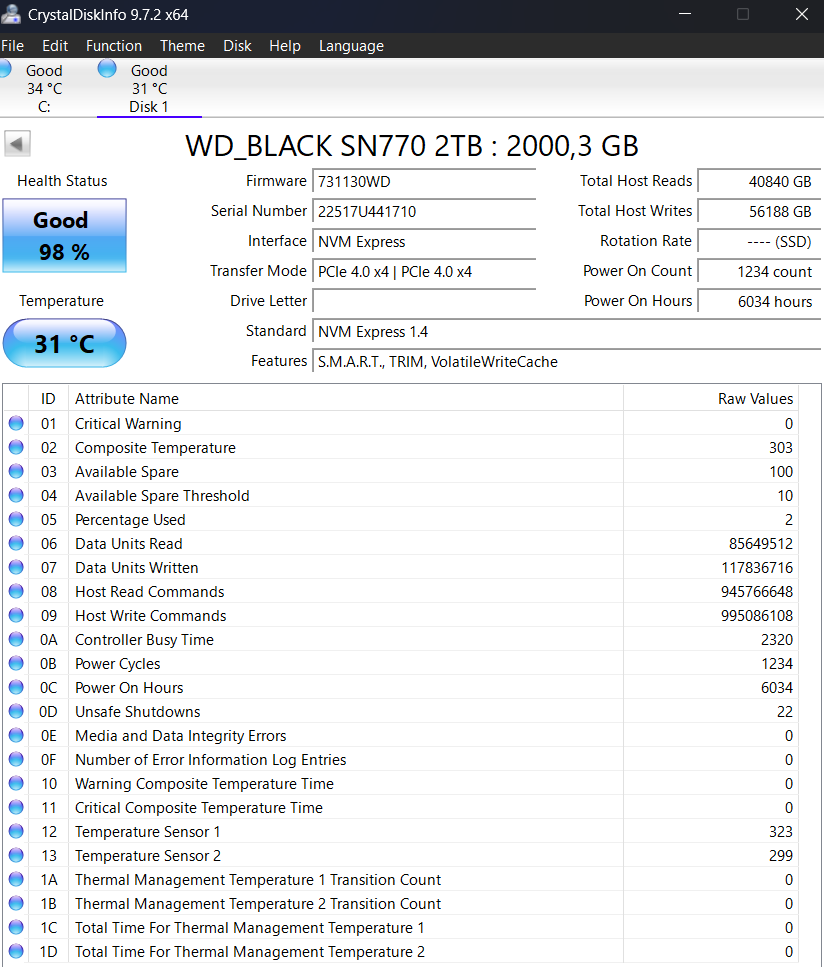
Task: Click Total Host Writes value 56188 GB
Action: tap(760, 212)
